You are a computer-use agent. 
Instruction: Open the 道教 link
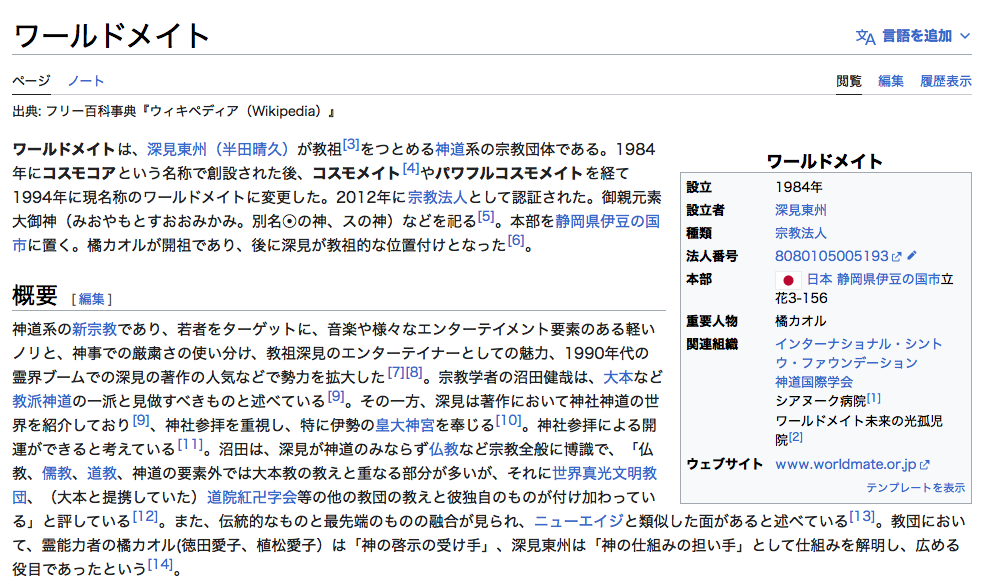click(x=101, y=473)
